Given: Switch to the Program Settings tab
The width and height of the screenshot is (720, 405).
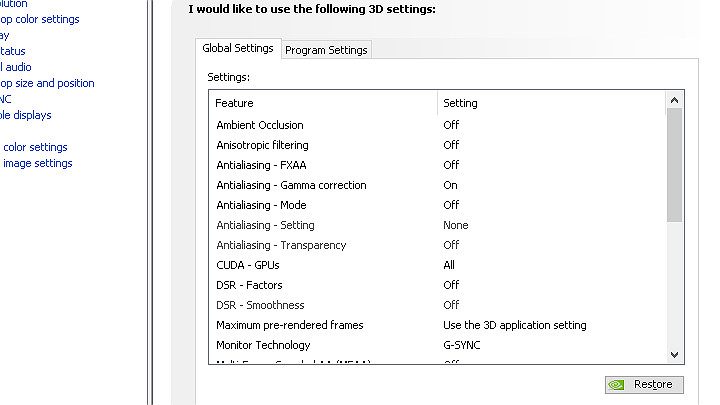Looking at the screenshot, I should (x=327, y=50).
